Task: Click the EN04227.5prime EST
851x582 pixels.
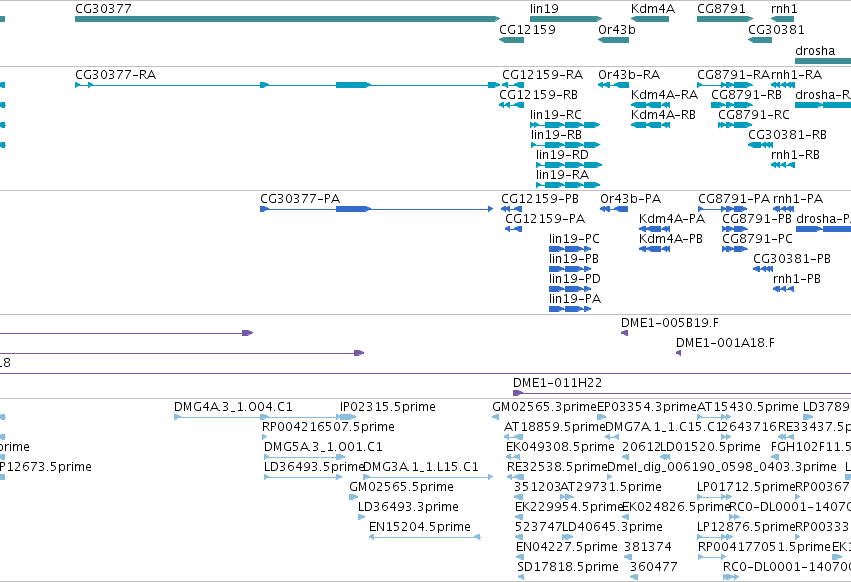Action: [x=519, y=557]
